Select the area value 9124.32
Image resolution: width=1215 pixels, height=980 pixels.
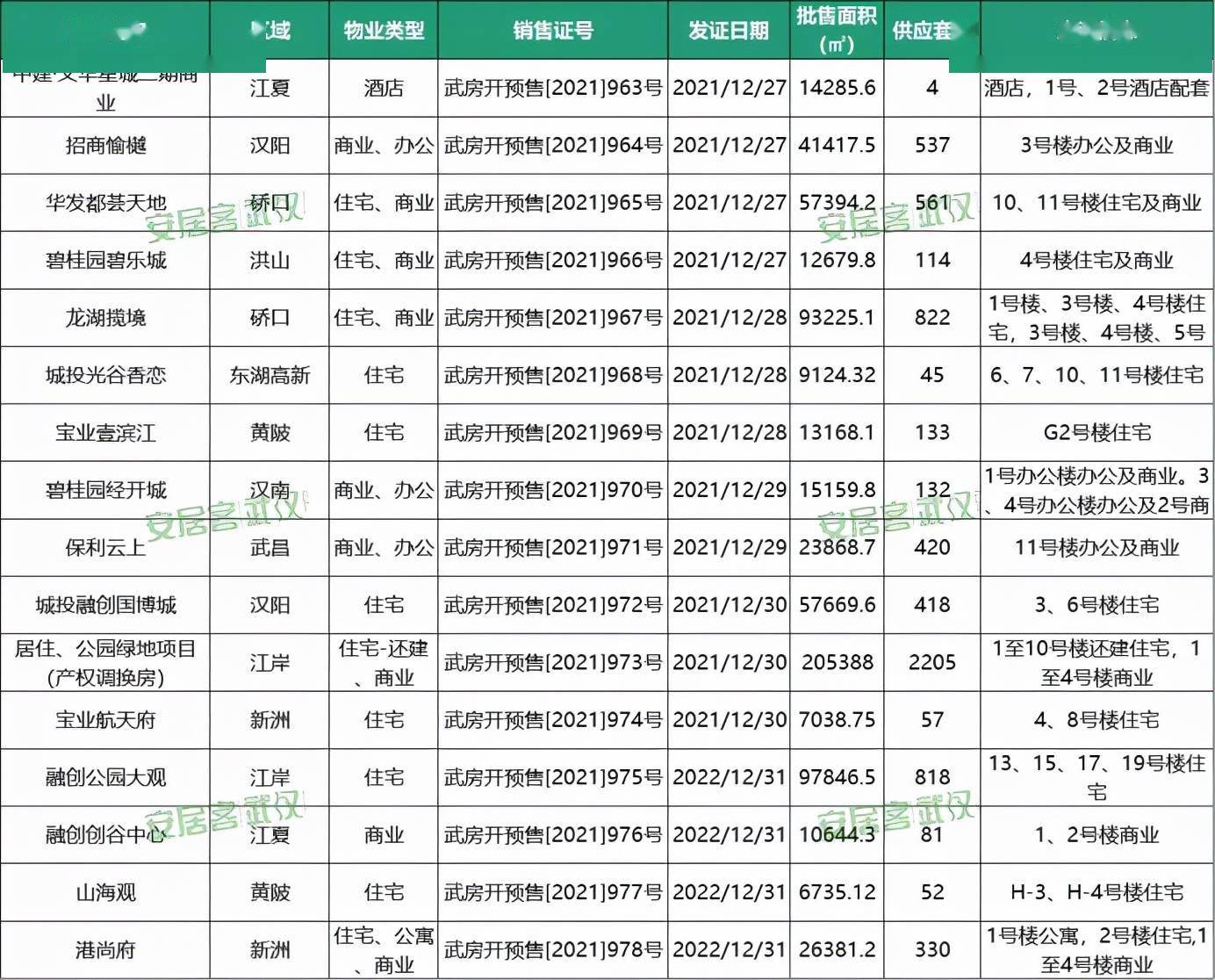click(x=837, y=375)
